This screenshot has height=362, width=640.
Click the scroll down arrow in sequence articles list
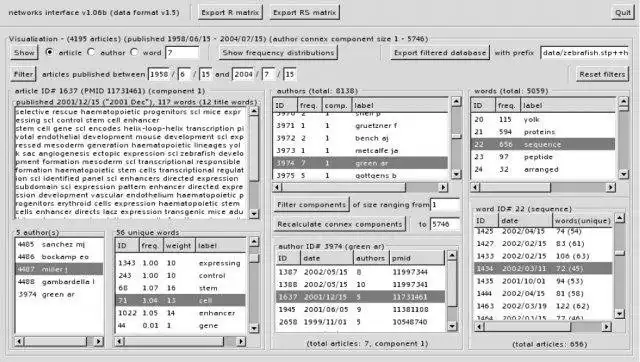(x=620, y=313)
